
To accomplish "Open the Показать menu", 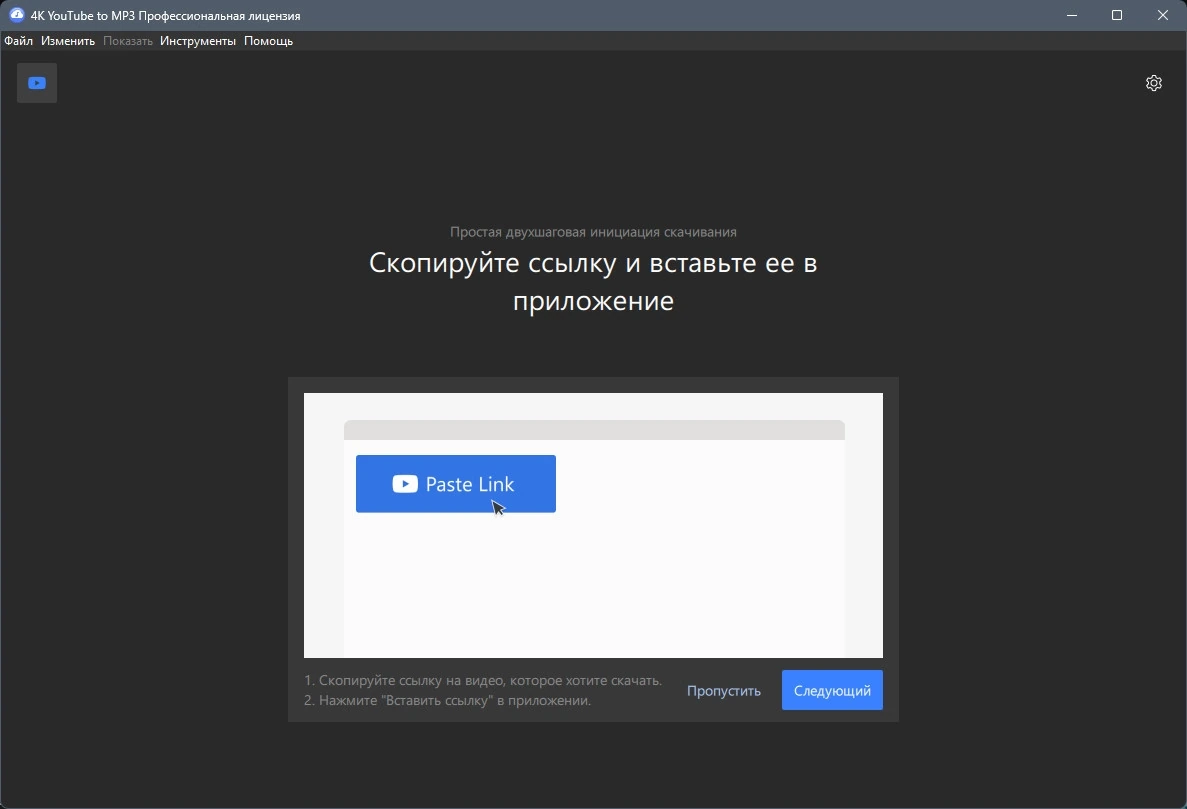I will (x=128, y=41).
